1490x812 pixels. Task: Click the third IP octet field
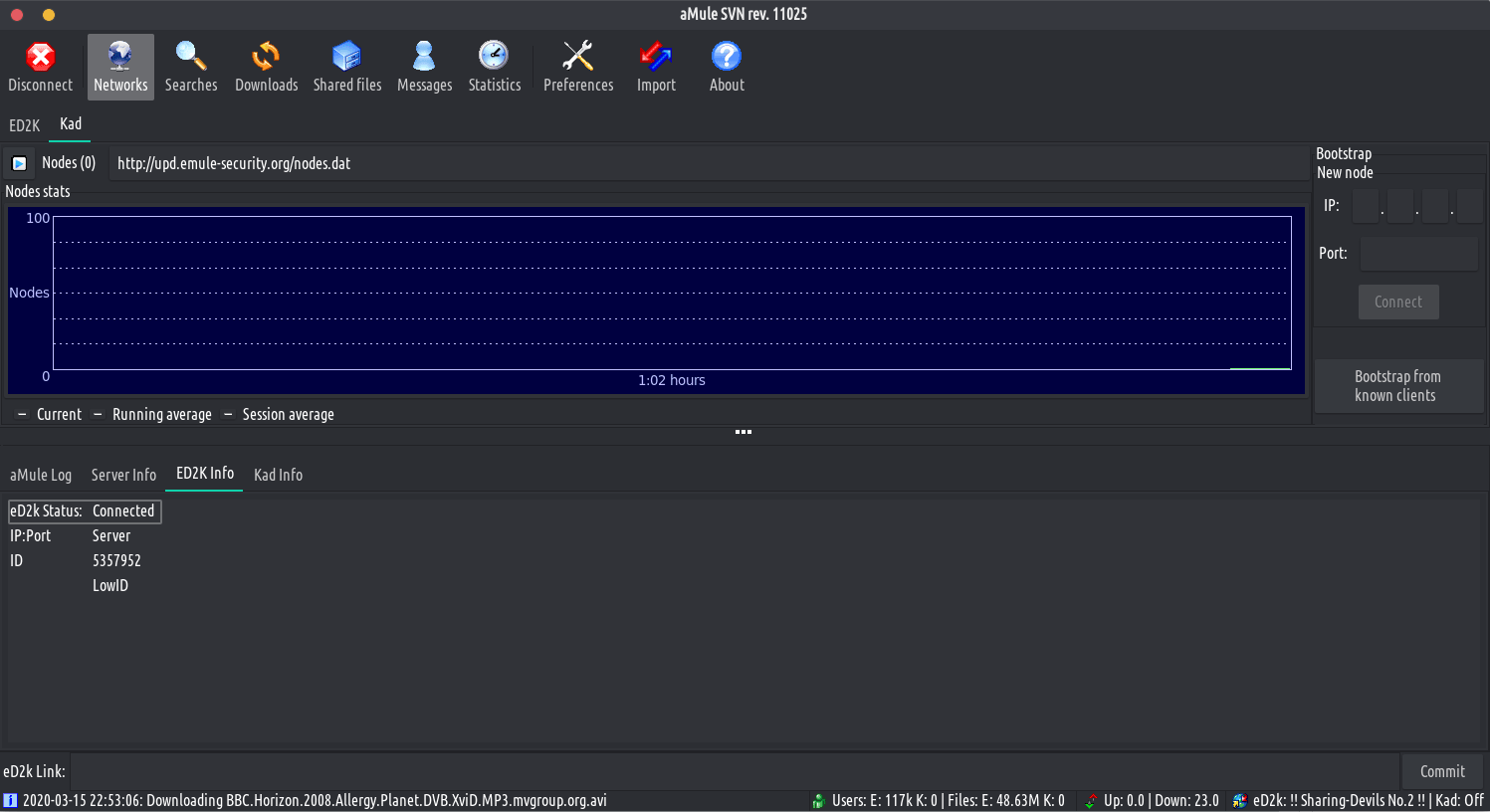click(1435, 206)
